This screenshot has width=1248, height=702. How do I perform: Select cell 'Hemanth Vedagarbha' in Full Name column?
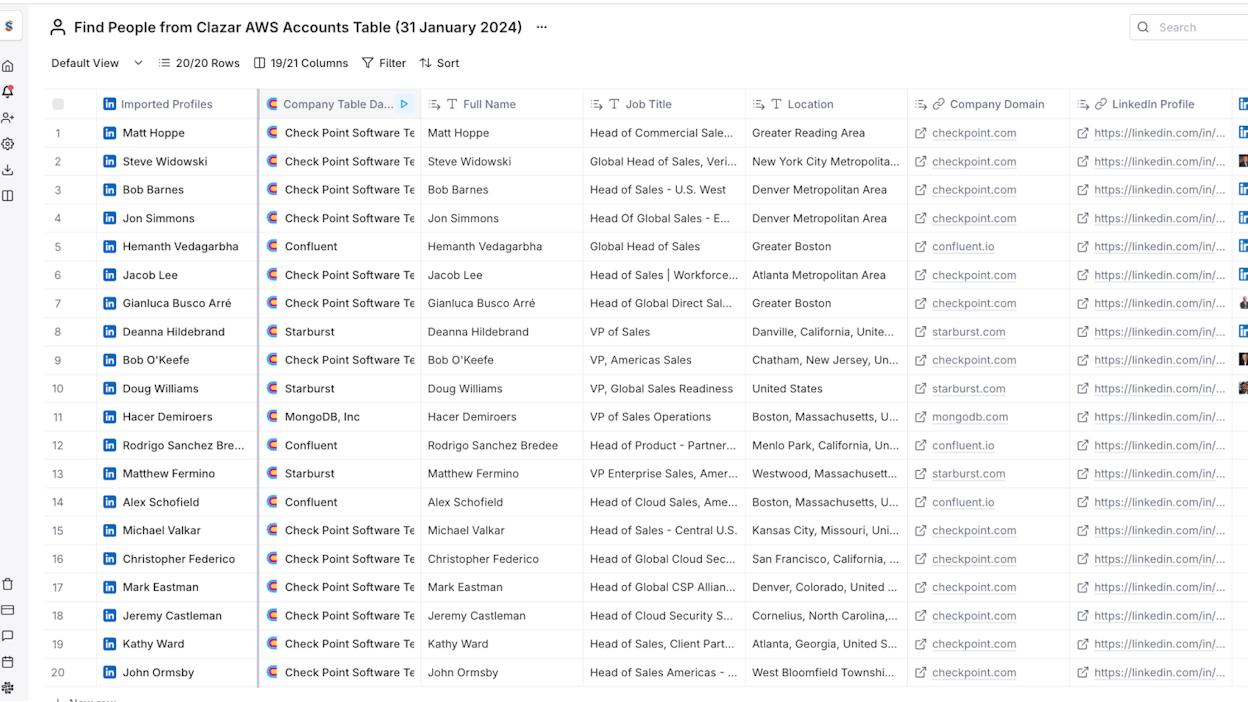pyautogui.click(x=502, y=246)
